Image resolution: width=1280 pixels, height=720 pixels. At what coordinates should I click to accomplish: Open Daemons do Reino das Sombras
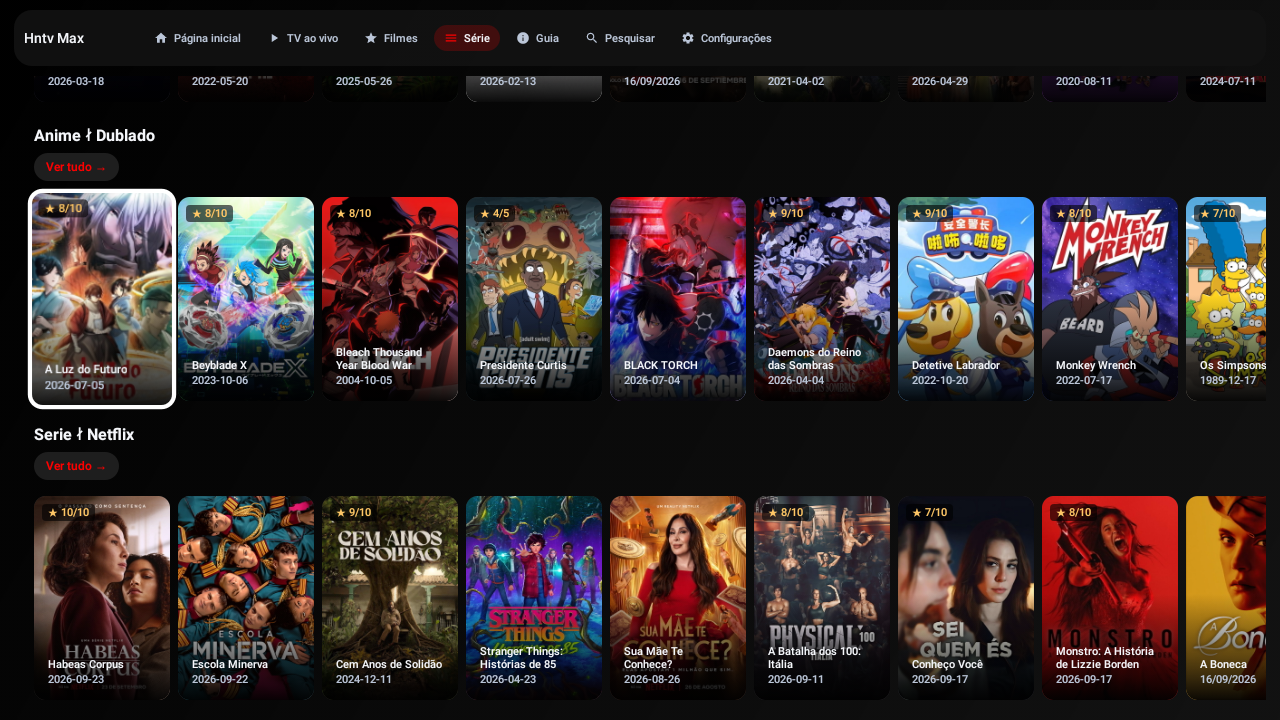tap(822, 299)
